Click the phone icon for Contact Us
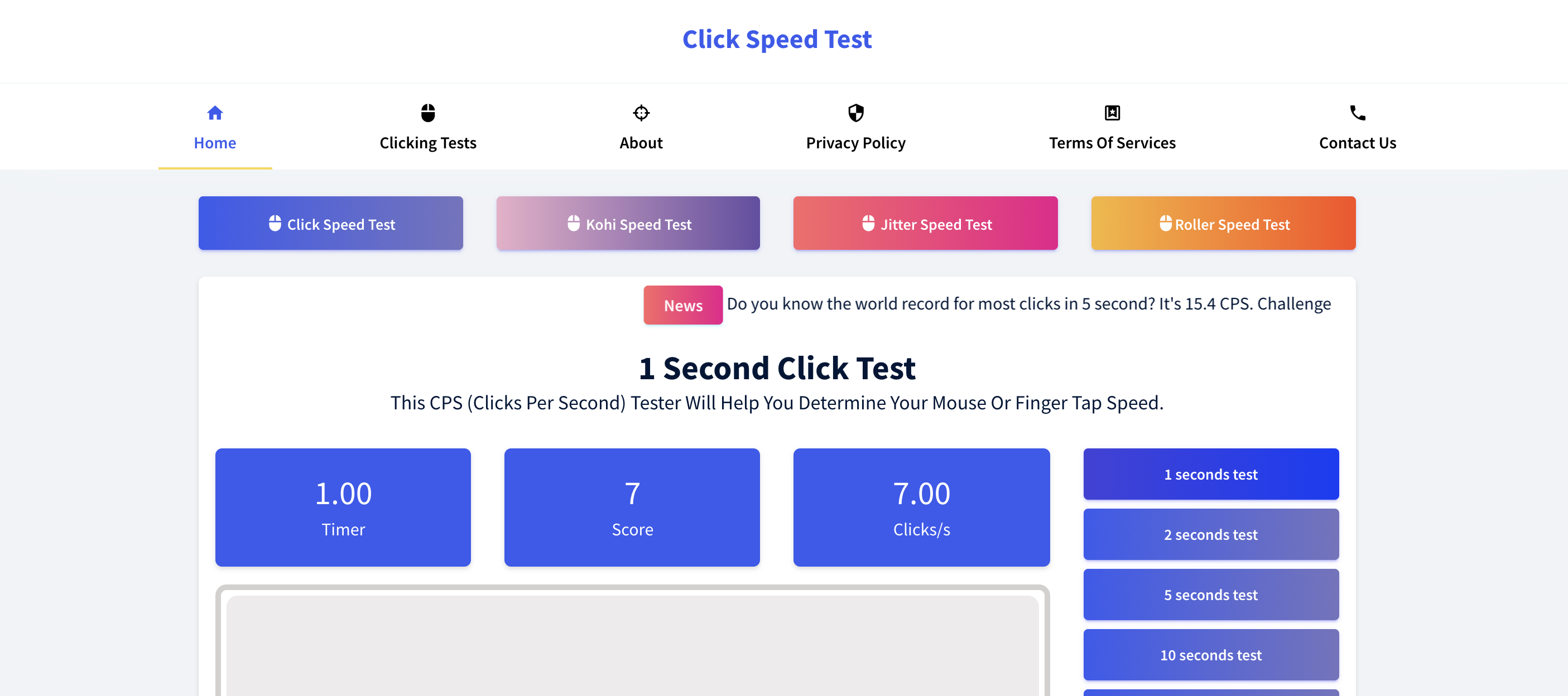Viewport: 1568px width, 696px height. 1356,113
